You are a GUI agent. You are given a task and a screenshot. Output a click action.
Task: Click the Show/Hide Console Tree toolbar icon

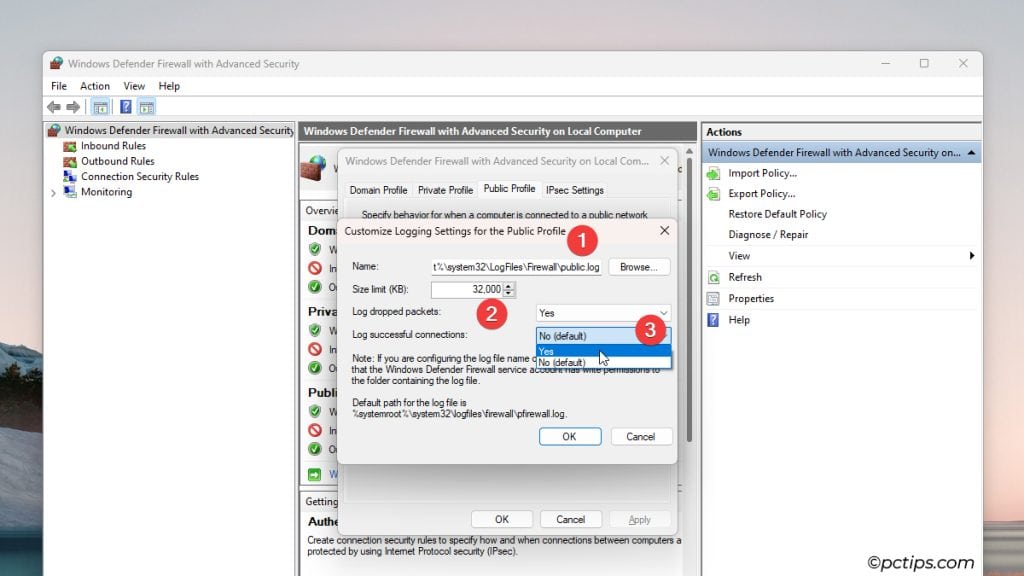click(100, 107)
